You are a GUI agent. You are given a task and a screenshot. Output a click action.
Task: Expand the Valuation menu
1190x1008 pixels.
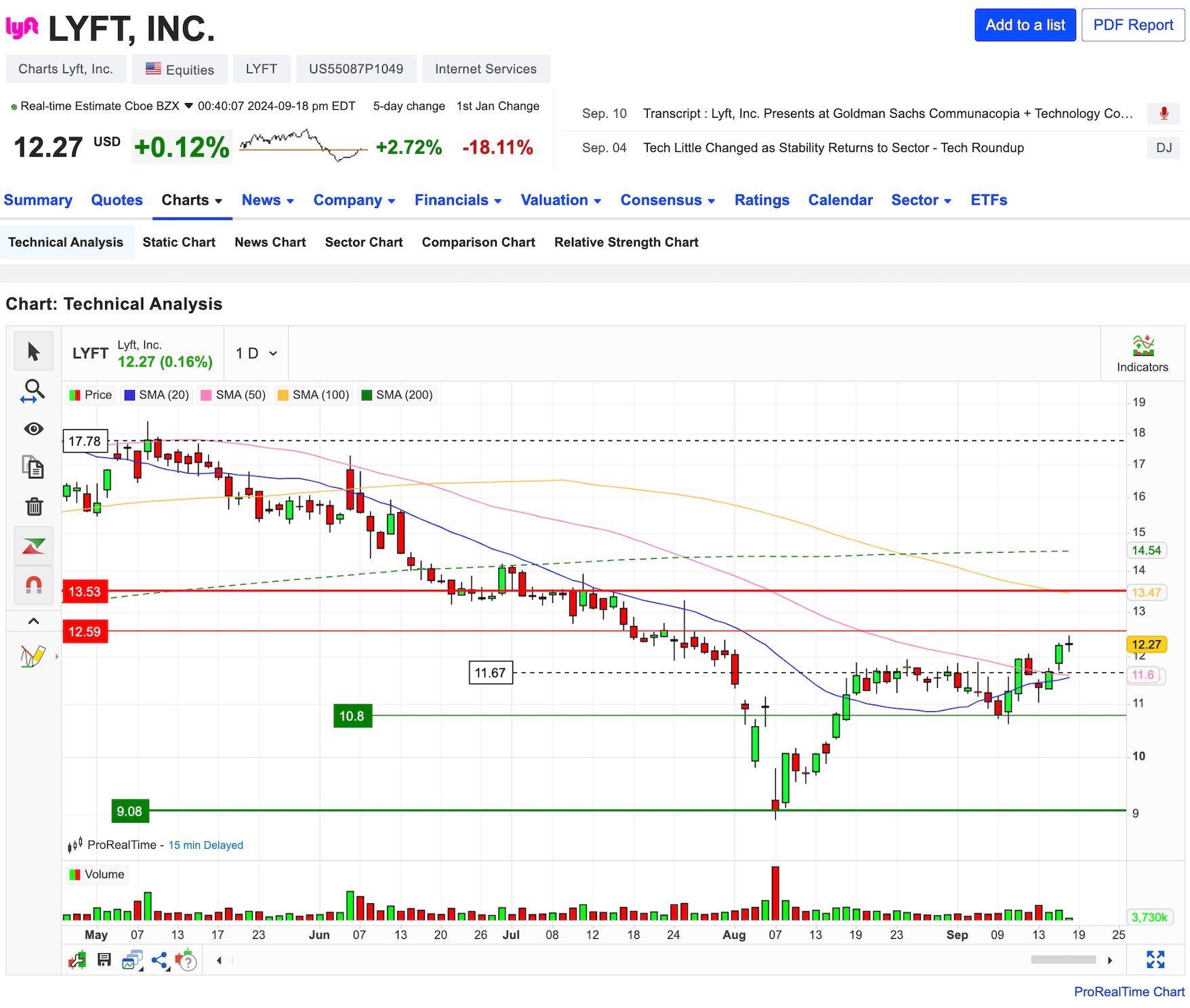(x=561, y=200)
